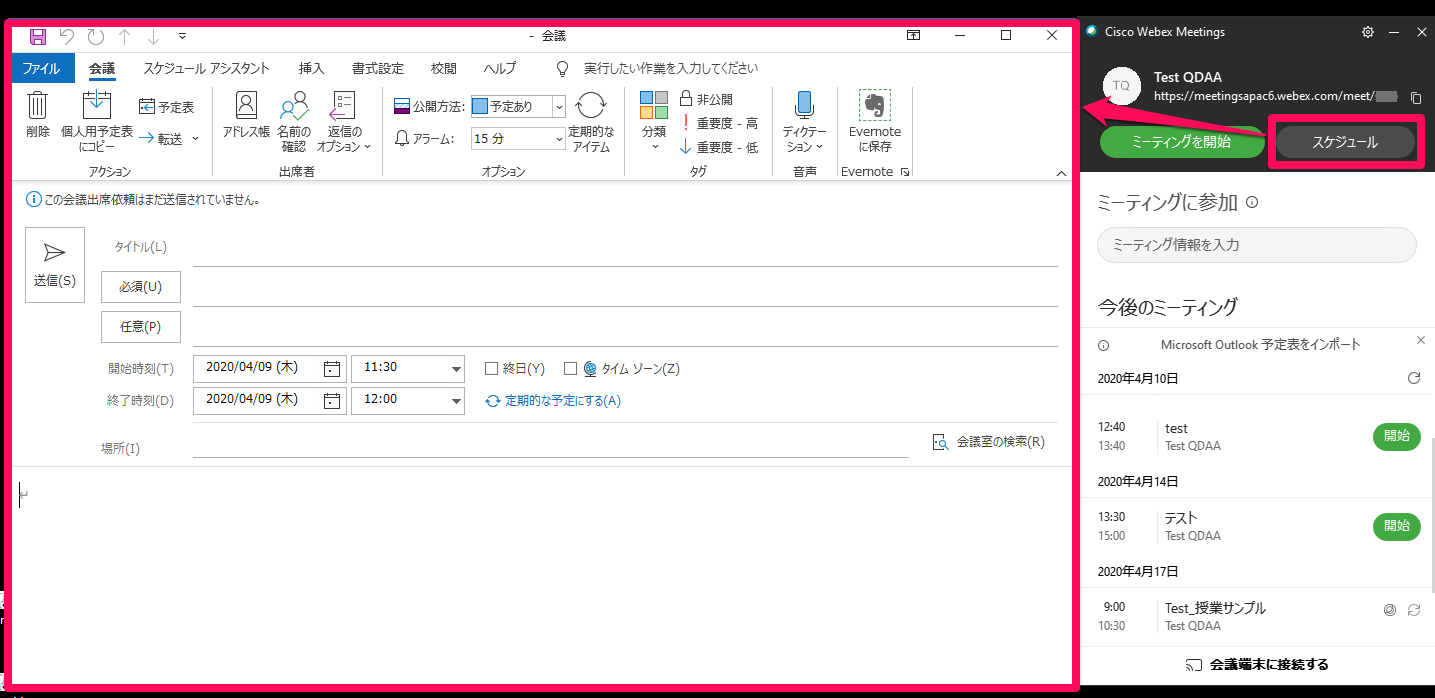Click 開始 for the test meeting
Viewport: 1435px width, 698px height.
pyautogui.click(x=1396, y=437)
